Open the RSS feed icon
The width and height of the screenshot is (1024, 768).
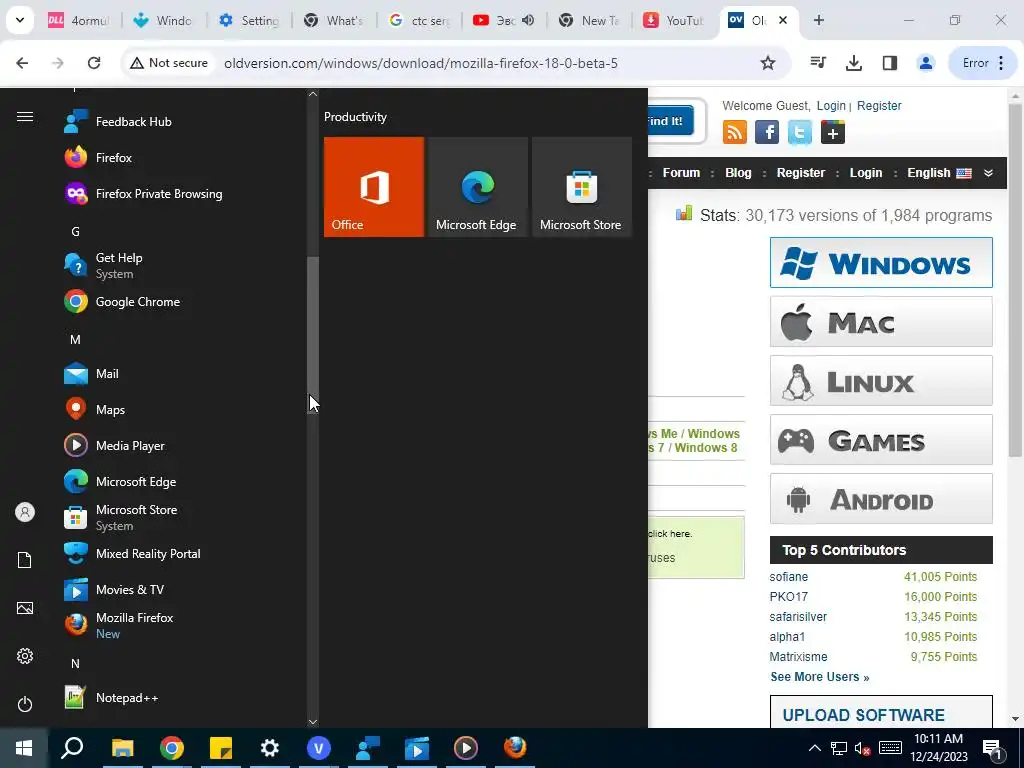(x=735, y=132)
